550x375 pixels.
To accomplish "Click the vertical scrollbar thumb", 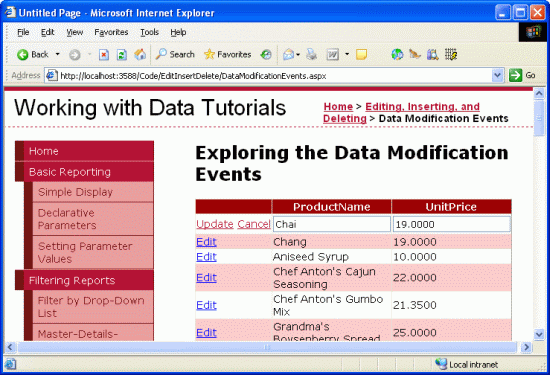I will [539, 118].
